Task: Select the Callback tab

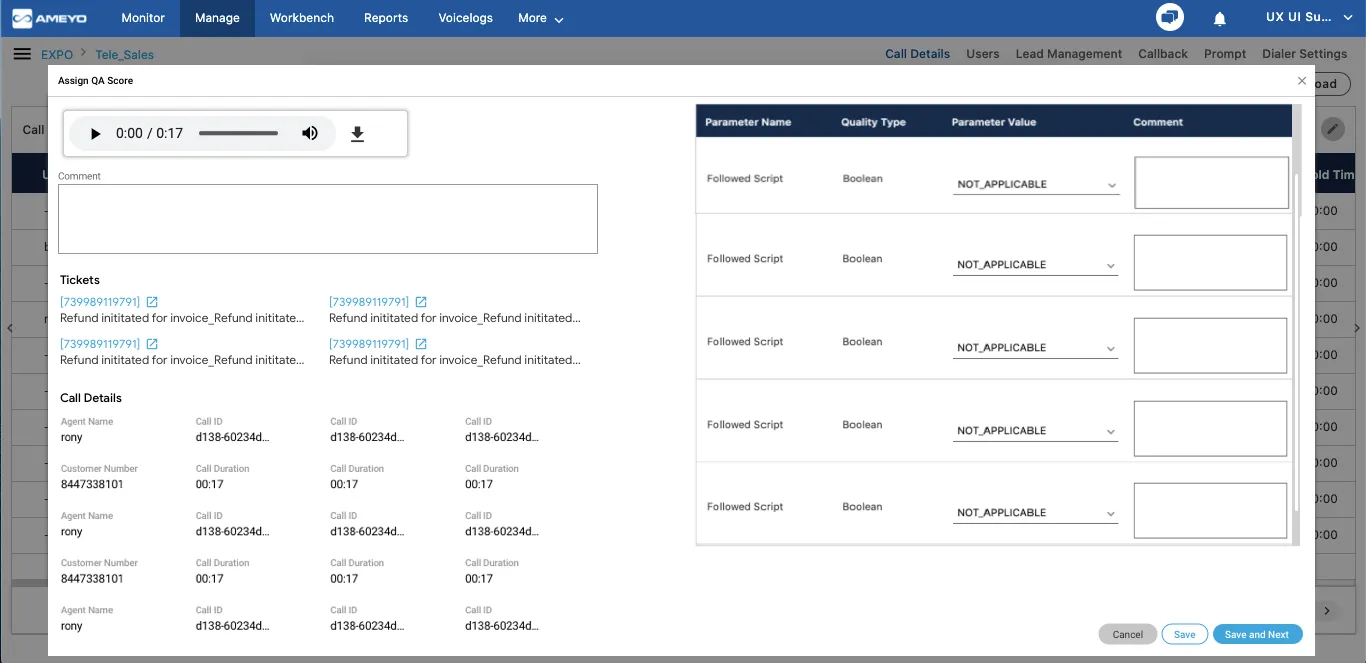Action: point(1163,54)
